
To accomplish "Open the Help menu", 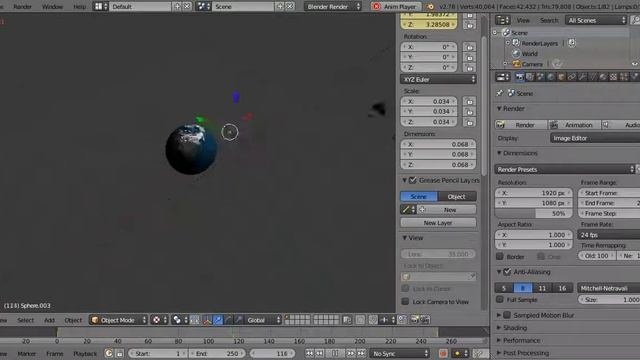I will 80,7.
